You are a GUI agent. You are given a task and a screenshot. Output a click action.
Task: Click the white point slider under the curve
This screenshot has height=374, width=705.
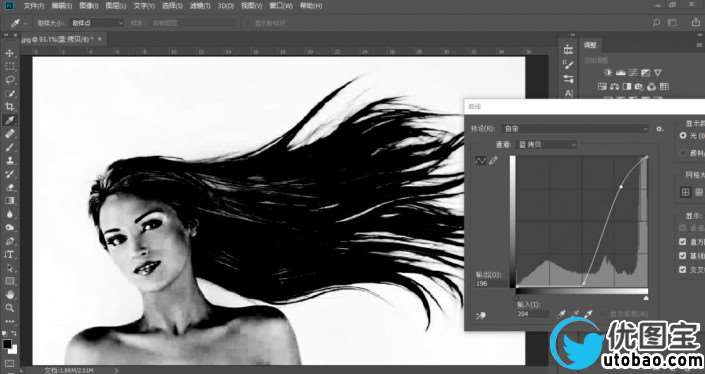(x=646, y=298)
